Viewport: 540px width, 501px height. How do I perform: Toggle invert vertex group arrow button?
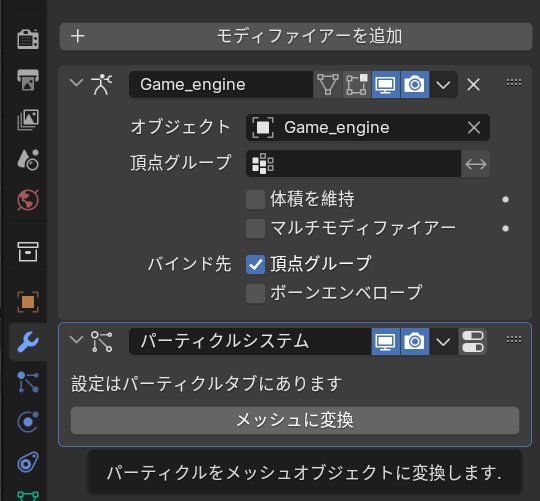pos(476,164)
